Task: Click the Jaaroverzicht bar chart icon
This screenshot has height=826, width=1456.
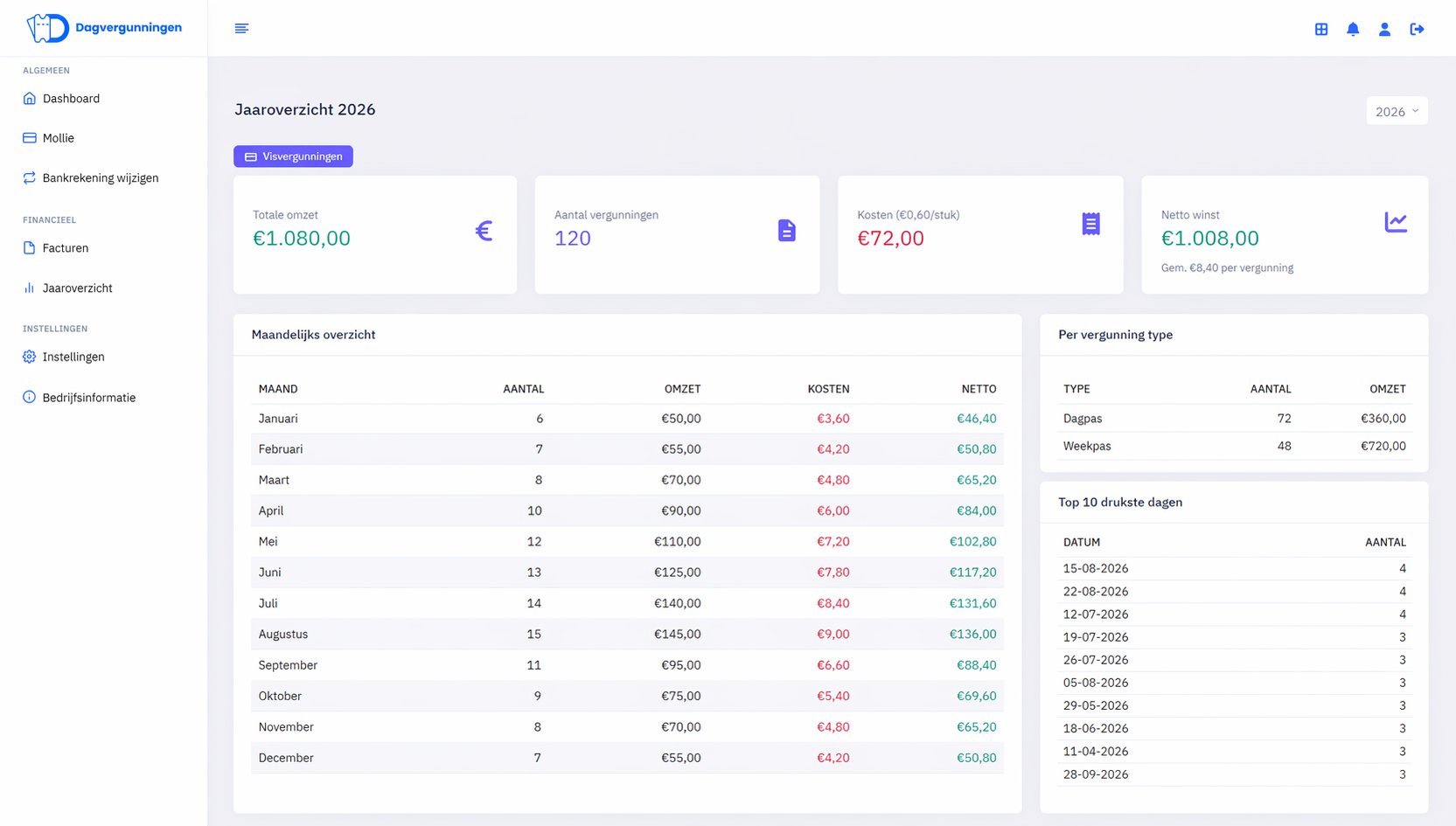Action: coord(29,288)
